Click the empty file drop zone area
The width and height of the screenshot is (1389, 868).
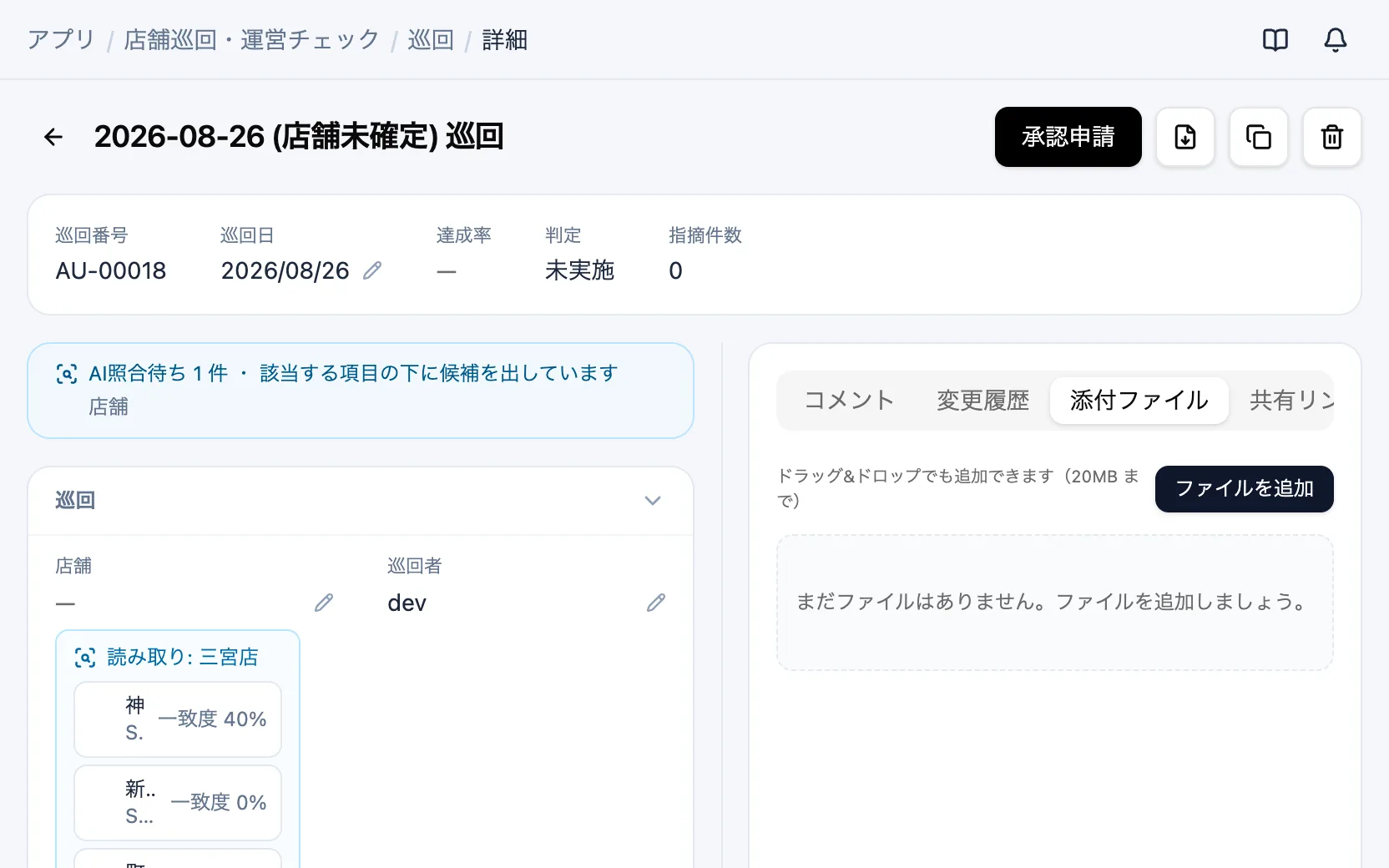(x=1055, y=603)
